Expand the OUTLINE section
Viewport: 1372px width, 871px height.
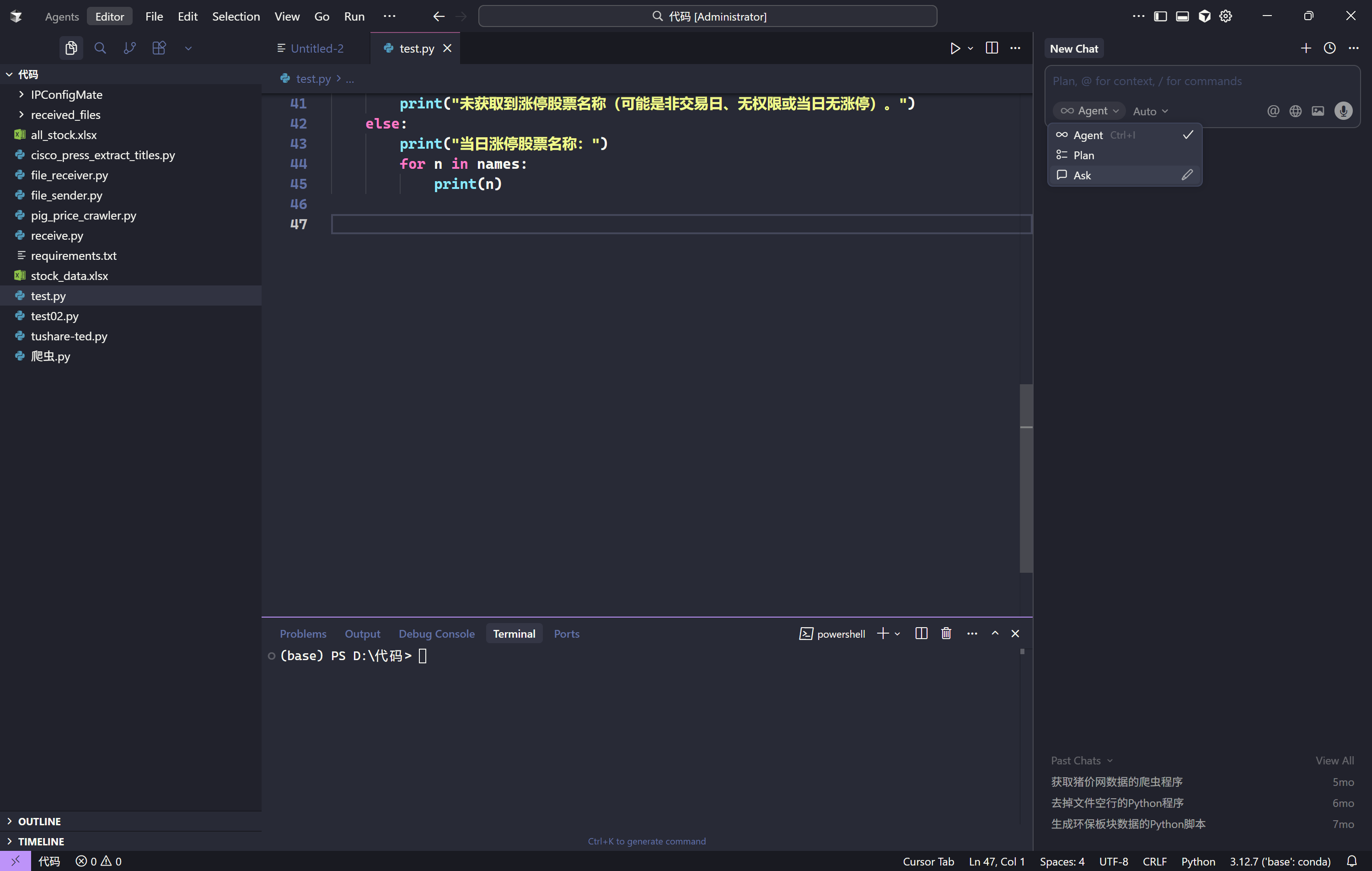coord(39,821)
